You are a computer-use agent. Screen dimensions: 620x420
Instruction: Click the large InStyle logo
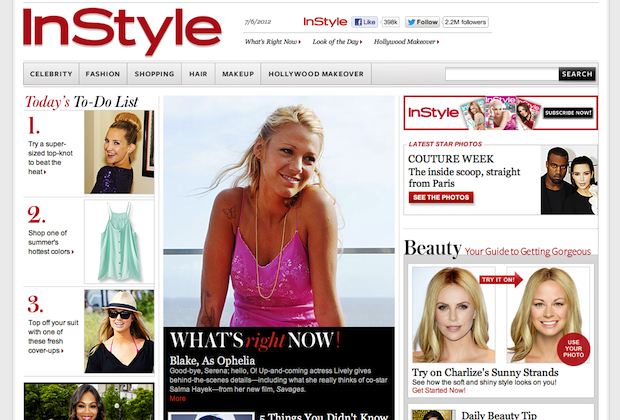coord(122,31)
